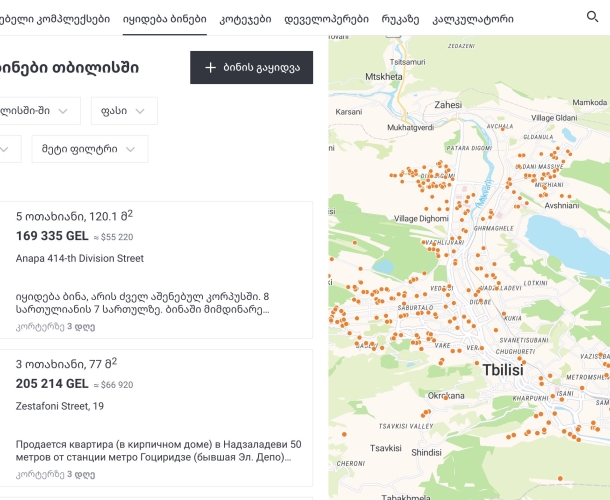
Task: Open the 5 ოთახიანი, 120.1 m² listing
Action: tap(74, 215)
